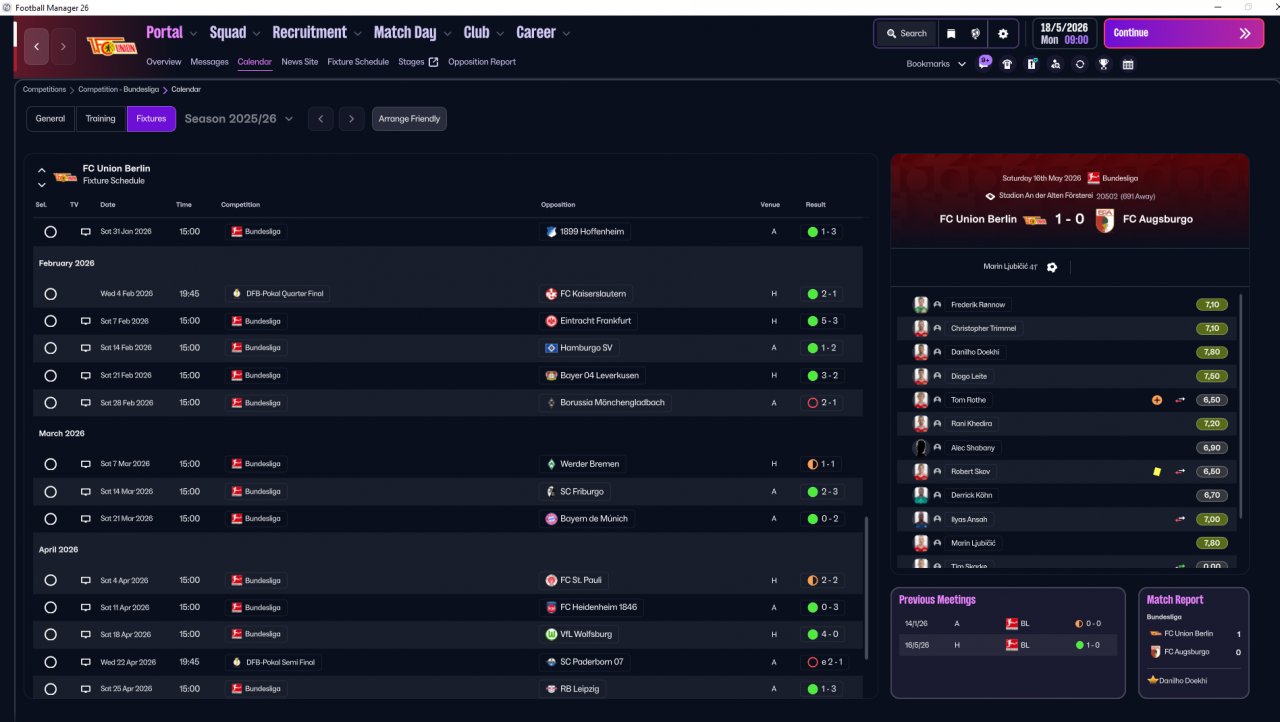Click the Stages external link icon
This screenshot has width=1280, height=722.
[433, 62]
